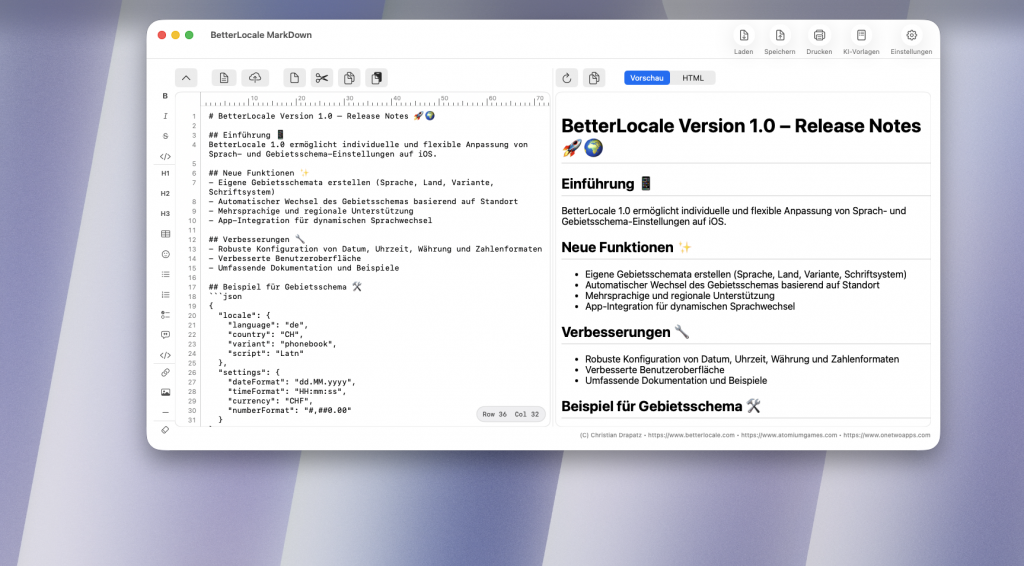The width and height of the screenshot is (1024, 566).
Task: Click preview heading 'Neue Funktionen'
Action: point(626,247)
